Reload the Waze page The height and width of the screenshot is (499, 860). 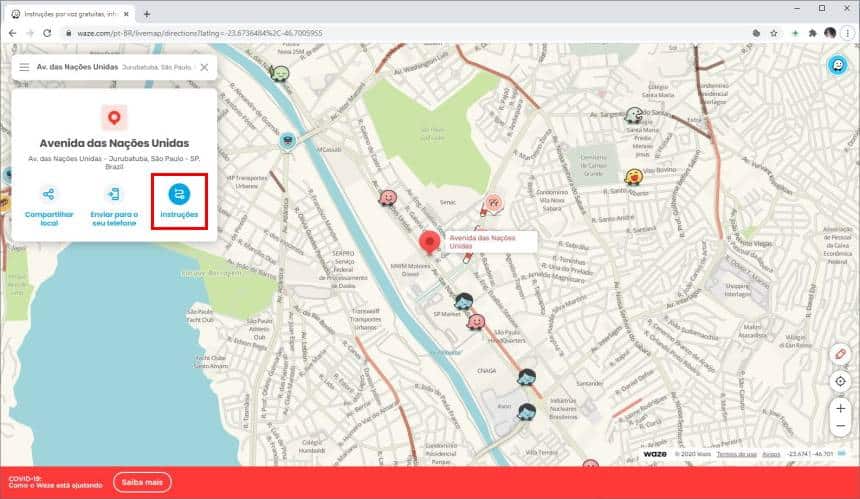pos(47,33)
